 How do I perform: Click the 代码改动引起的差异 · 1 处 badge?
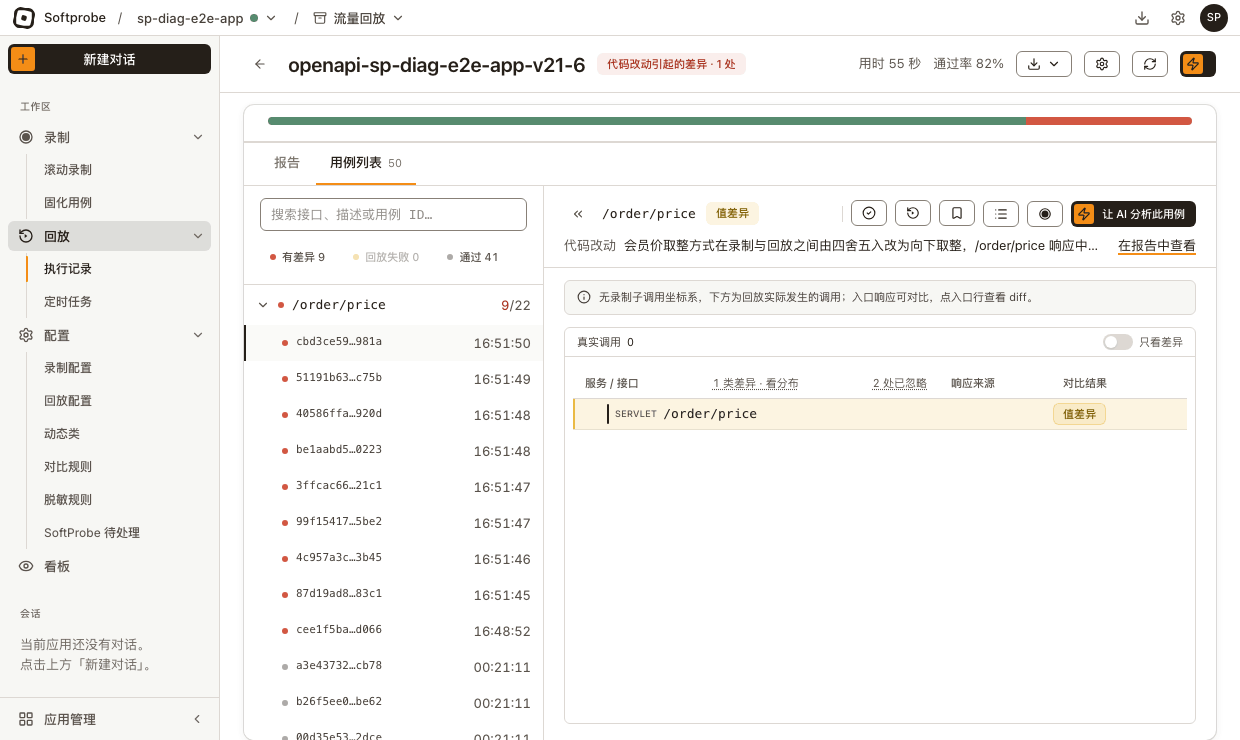tap(671, 64)
